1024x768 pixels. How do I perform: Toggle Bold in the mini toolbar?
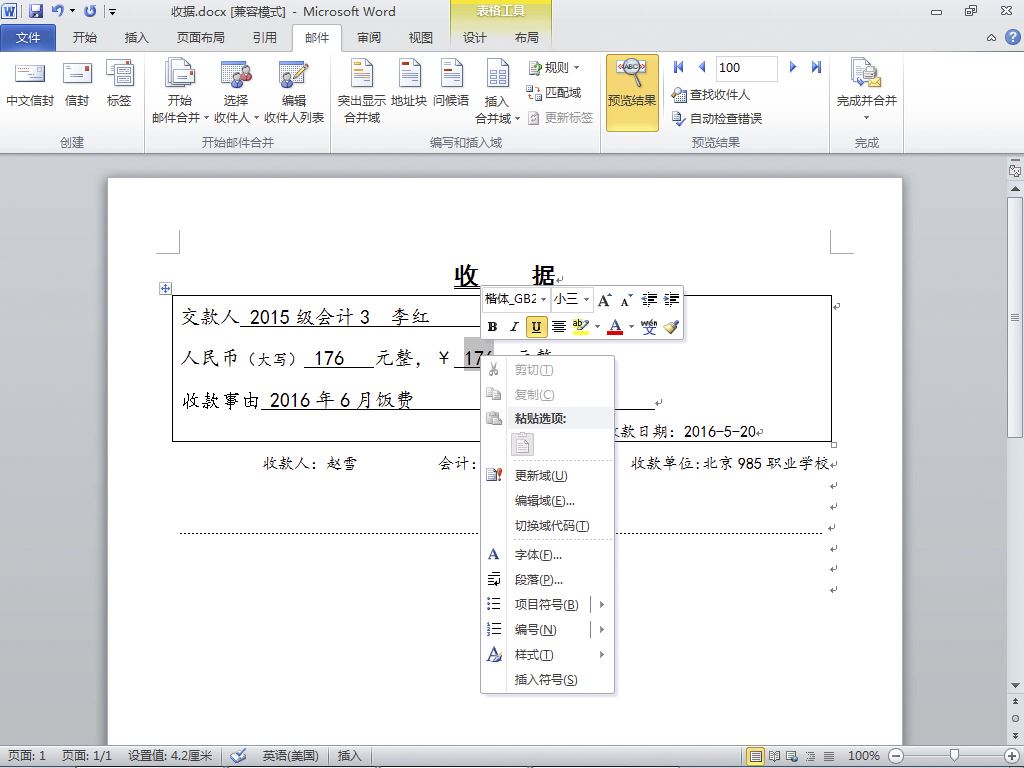[x=492, y=327]
